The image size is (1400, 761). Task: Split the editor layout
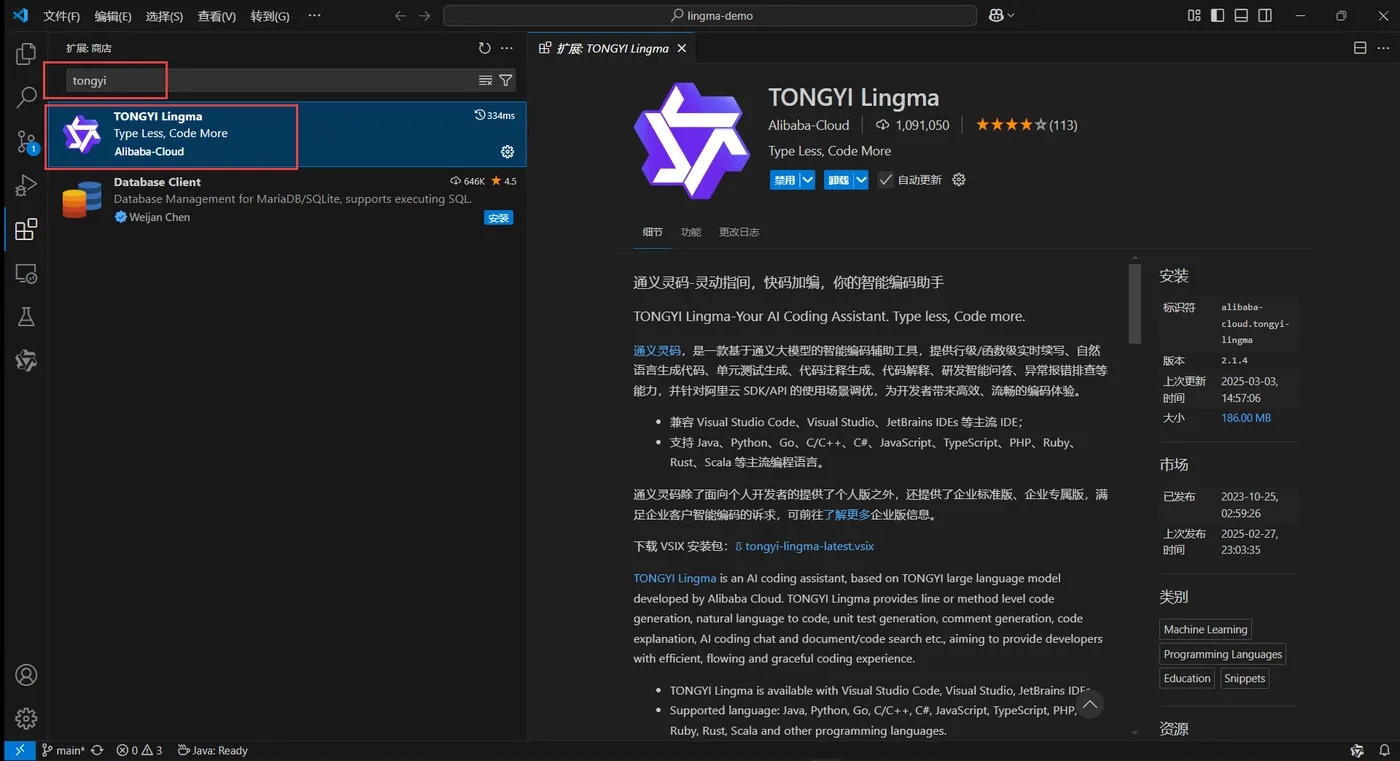1359,48
